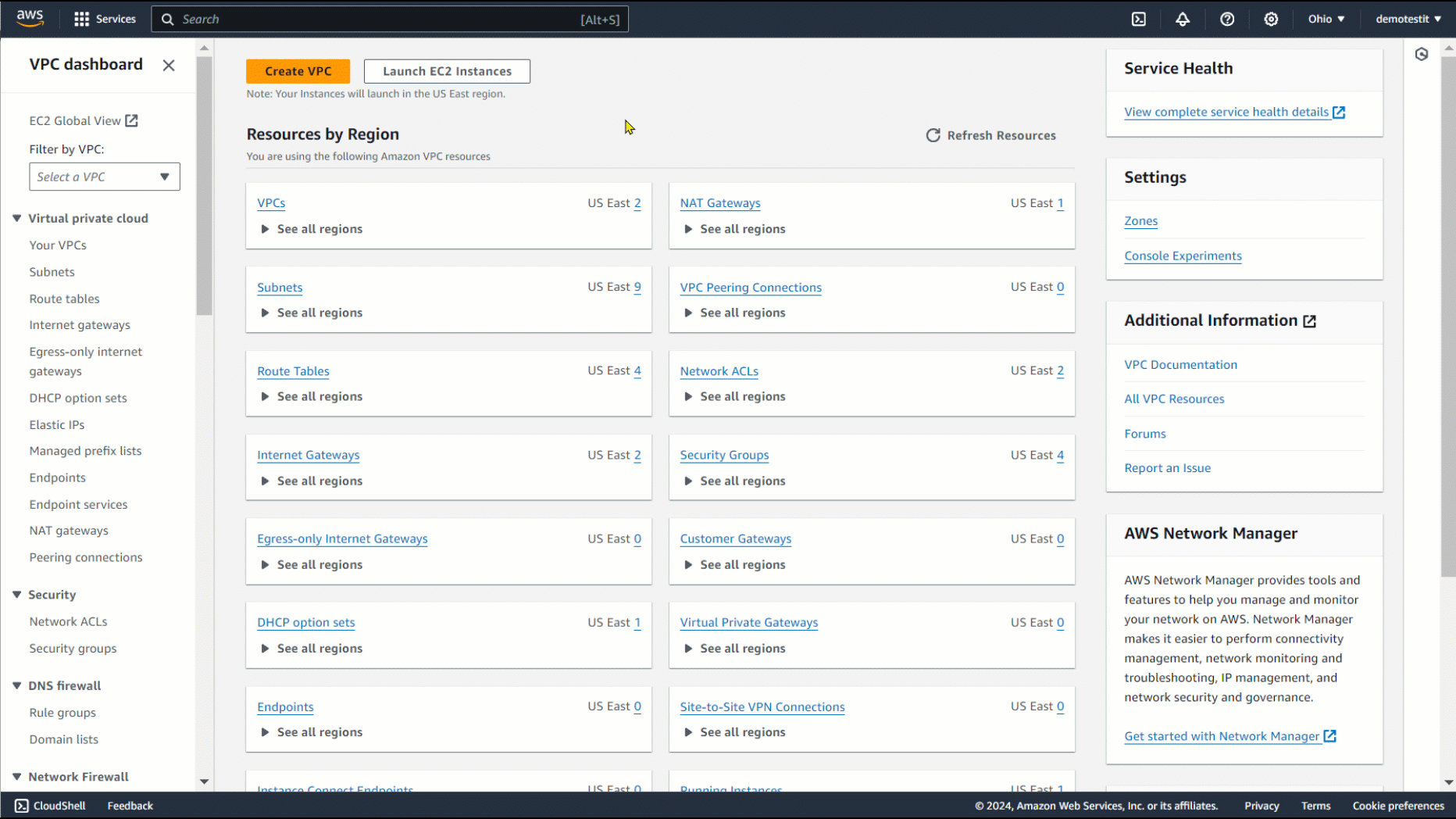Expand See all regions under Subnets
1456x819 pixels.
312,313
